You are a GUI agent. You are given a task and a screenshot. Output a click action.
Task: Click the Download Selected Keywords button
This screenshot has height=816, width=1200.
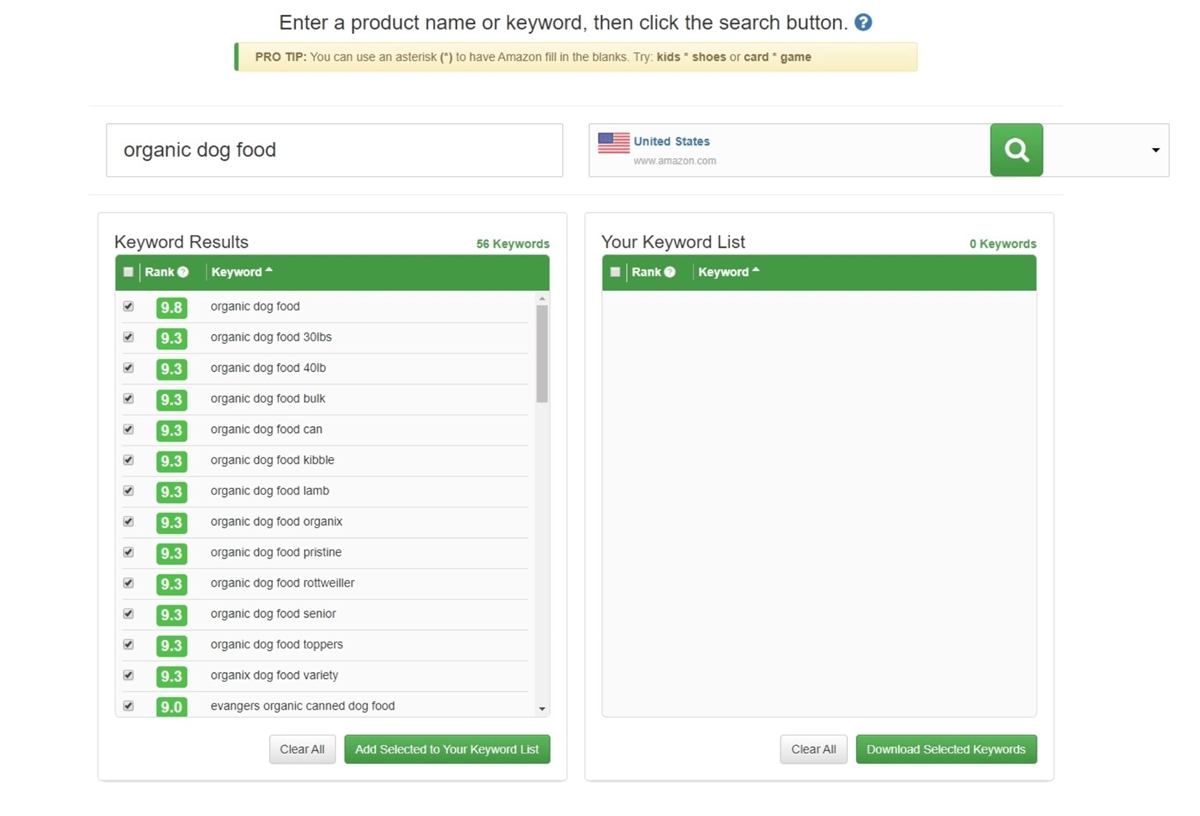click(x=946, y=749)
